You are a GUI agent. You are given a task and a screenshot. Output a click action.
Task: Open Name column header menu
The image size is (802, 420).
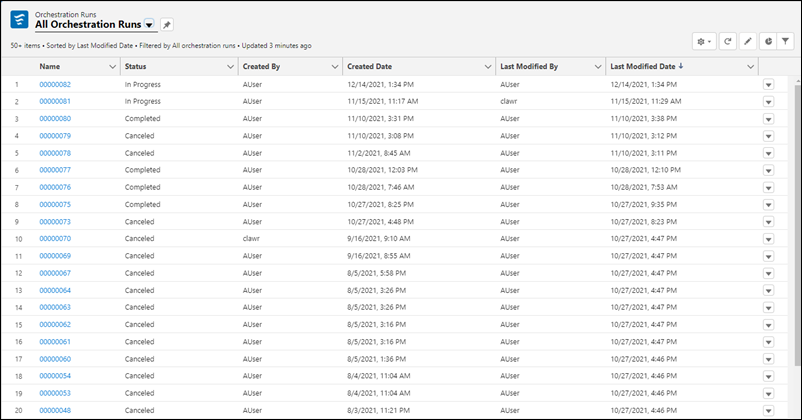click(113, 67)
